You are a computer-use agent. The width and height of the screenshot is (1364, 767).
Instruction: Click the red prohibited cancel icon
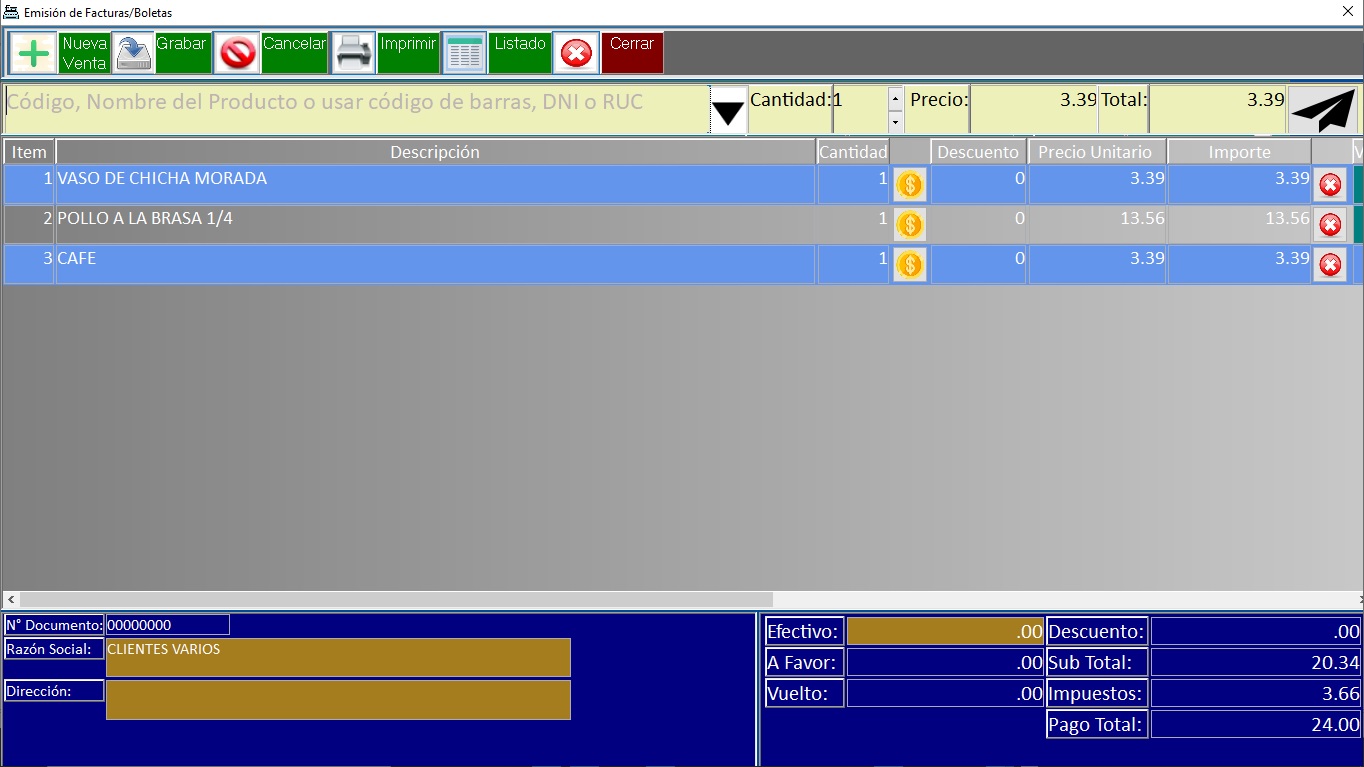pos(238,53)
